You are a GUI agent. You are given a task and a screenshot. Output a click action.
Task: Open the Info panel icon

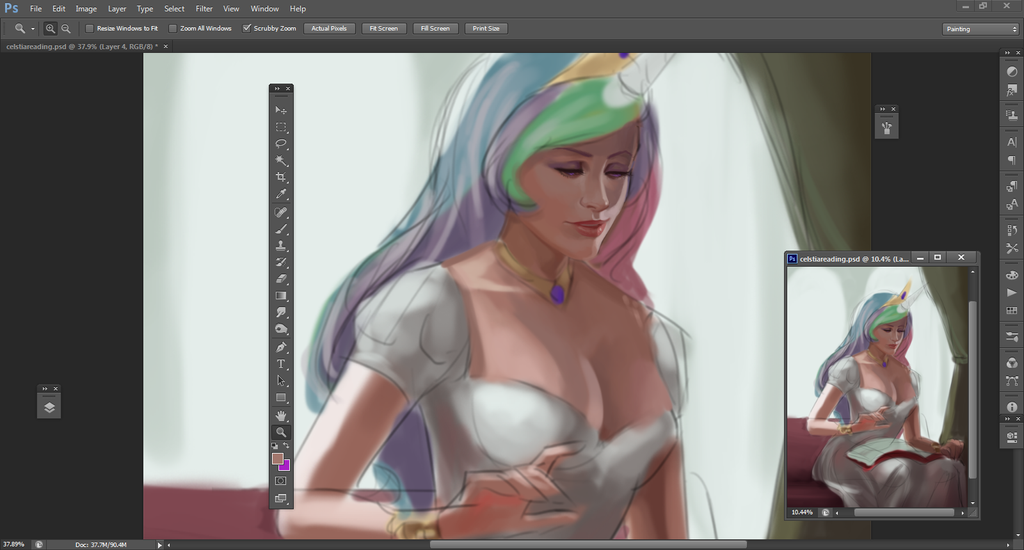[x=1012, y=407]
